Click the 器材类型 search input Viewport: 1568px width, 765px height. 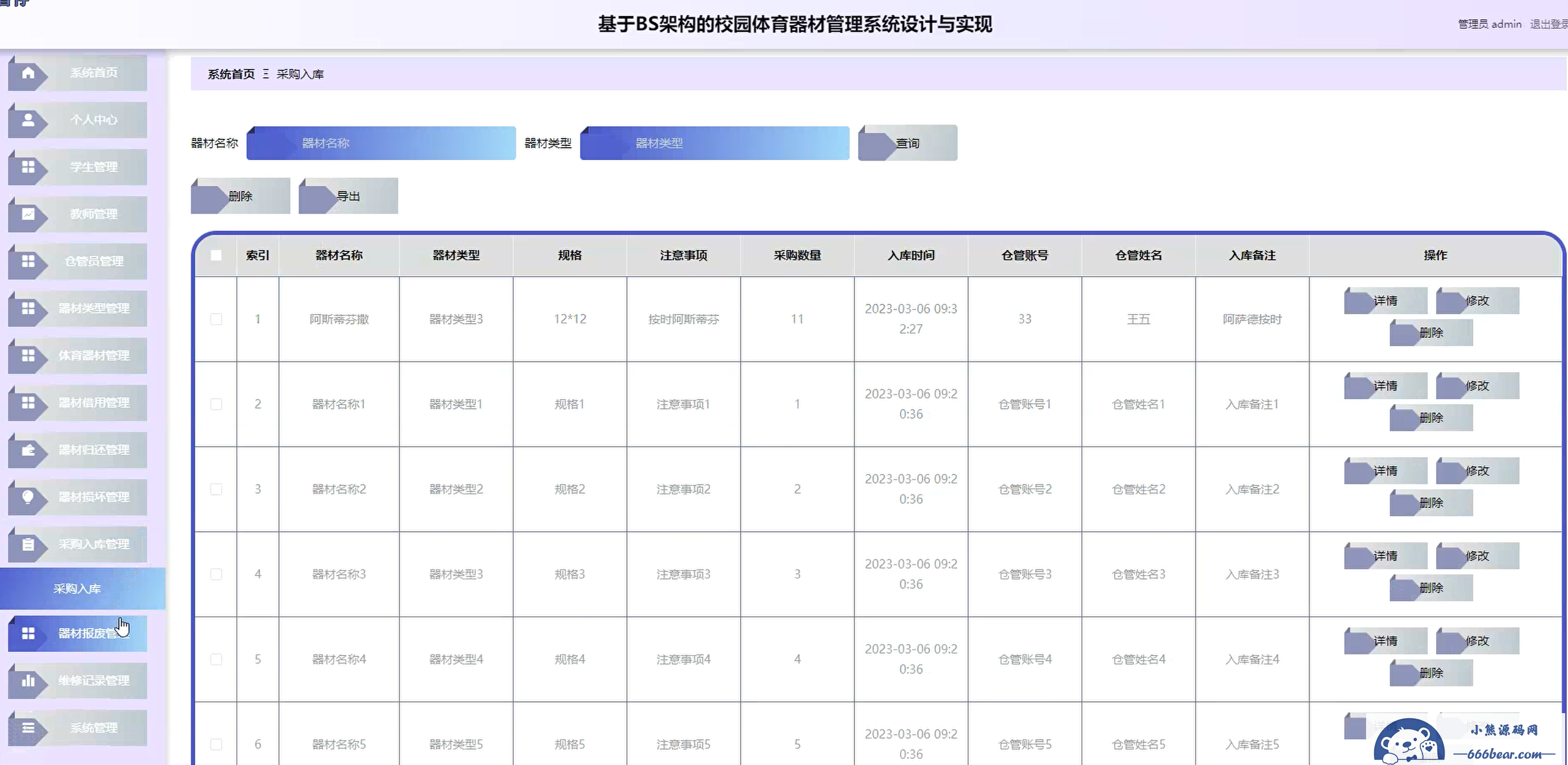[x=715, y=143]
